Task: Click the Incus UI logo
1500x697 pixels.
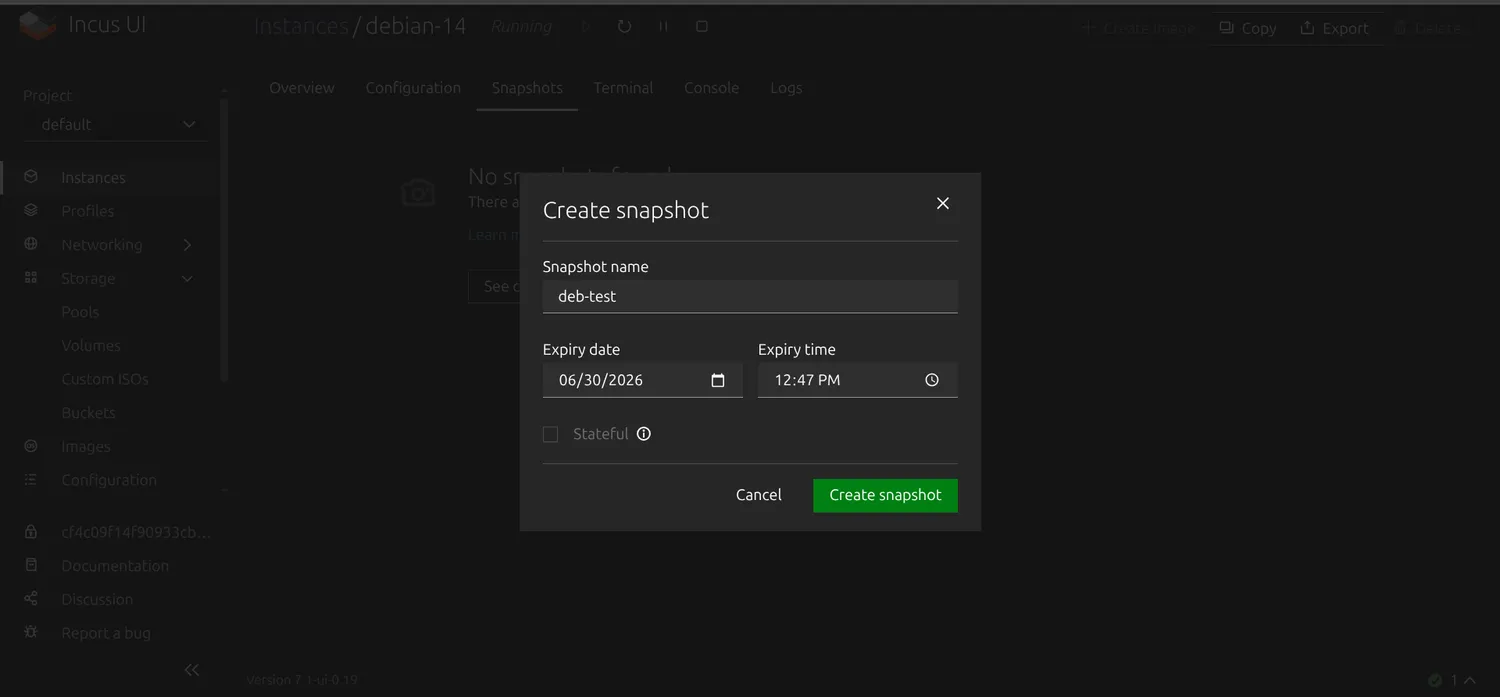Action: [39, 26]
